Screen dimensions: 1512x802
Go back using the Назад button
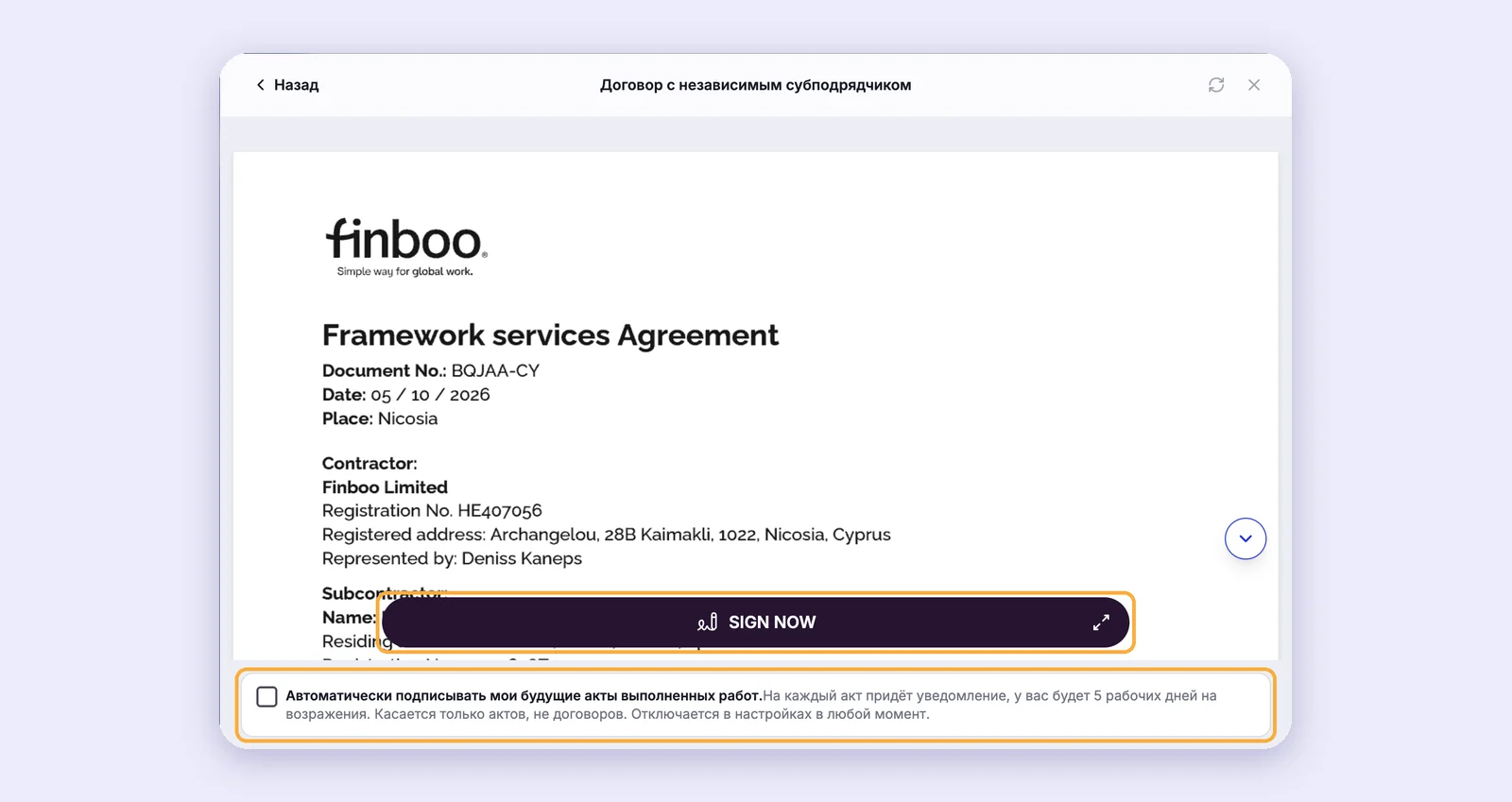click(x=287, y=85)
